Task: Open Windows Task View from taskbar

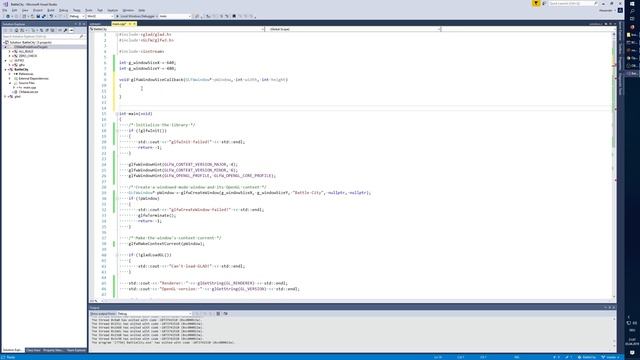Action: coord(632,18)
